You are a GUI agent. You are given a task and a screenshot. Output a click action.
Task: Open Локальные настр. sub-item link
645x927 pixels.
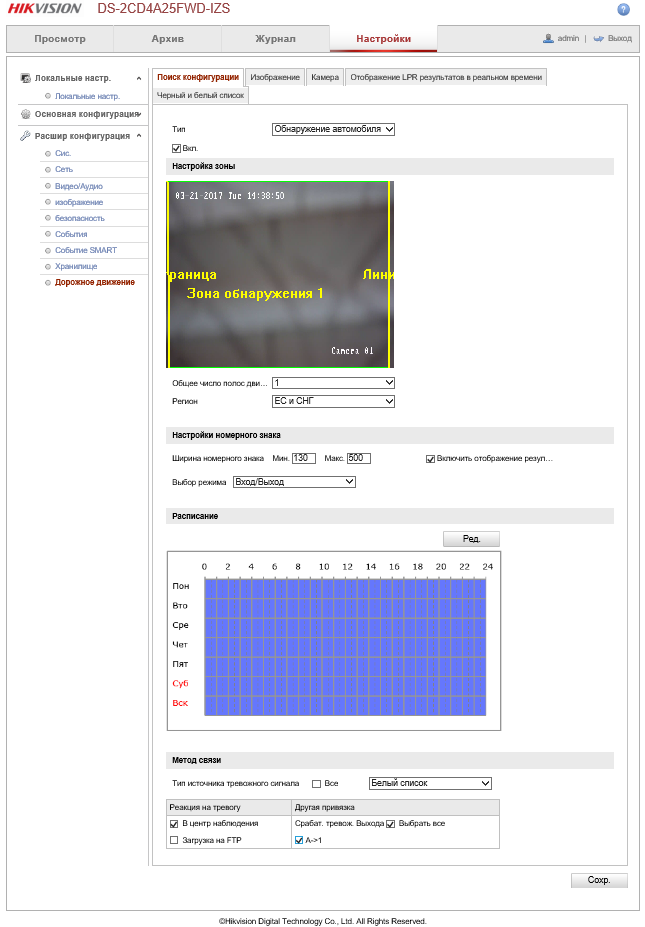pos(87,96)
